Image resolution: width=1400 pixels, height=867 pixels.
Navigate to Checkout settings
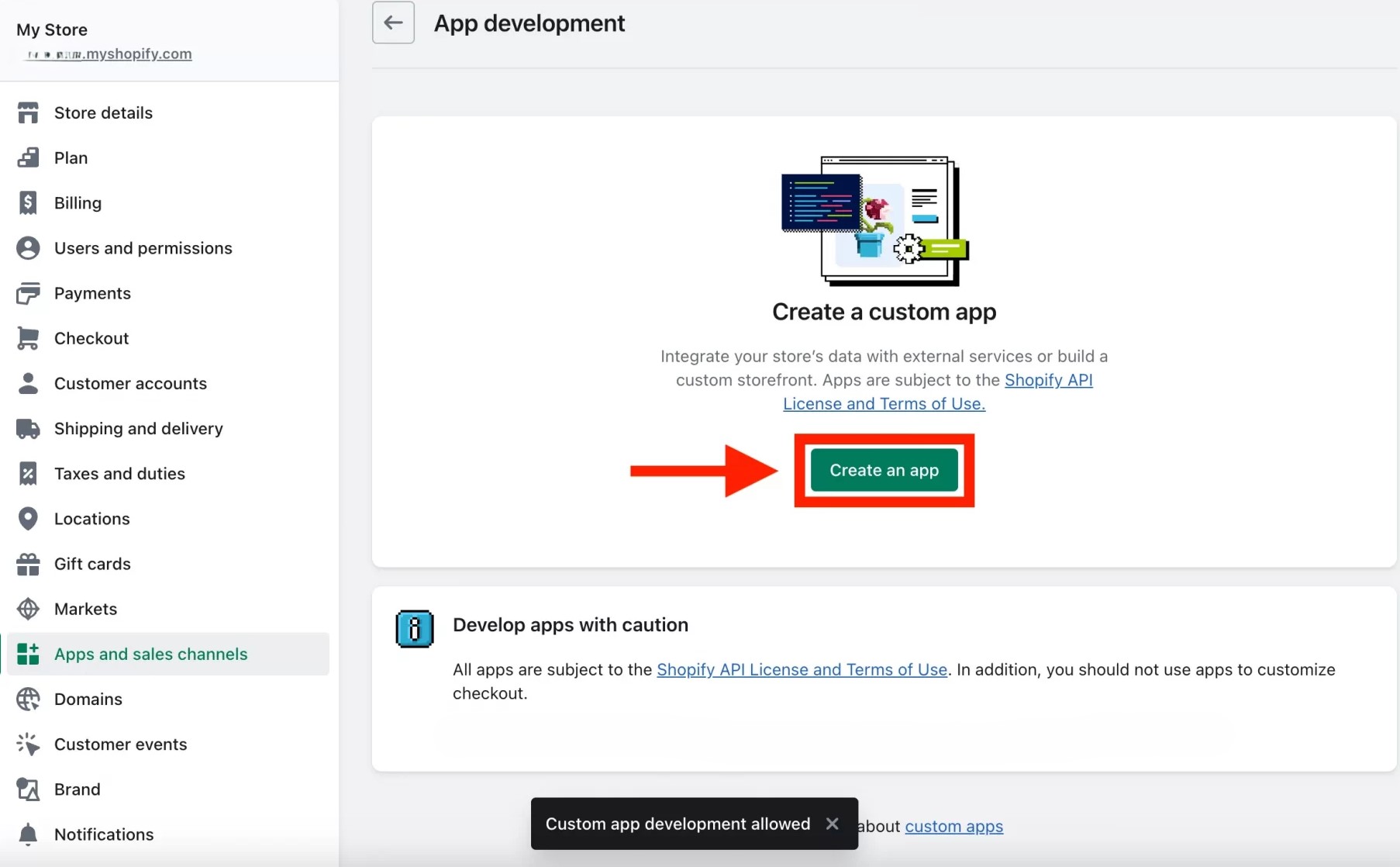pyautogui.click(x=168, y=338)
